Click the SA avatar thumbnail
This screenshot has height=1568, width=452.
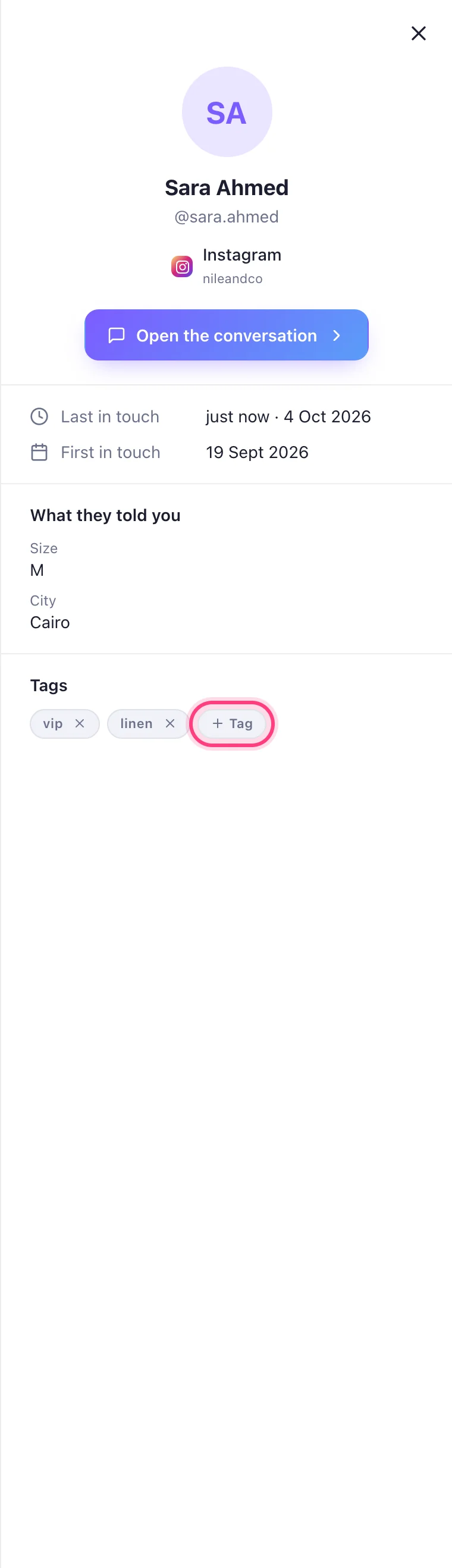227,112
